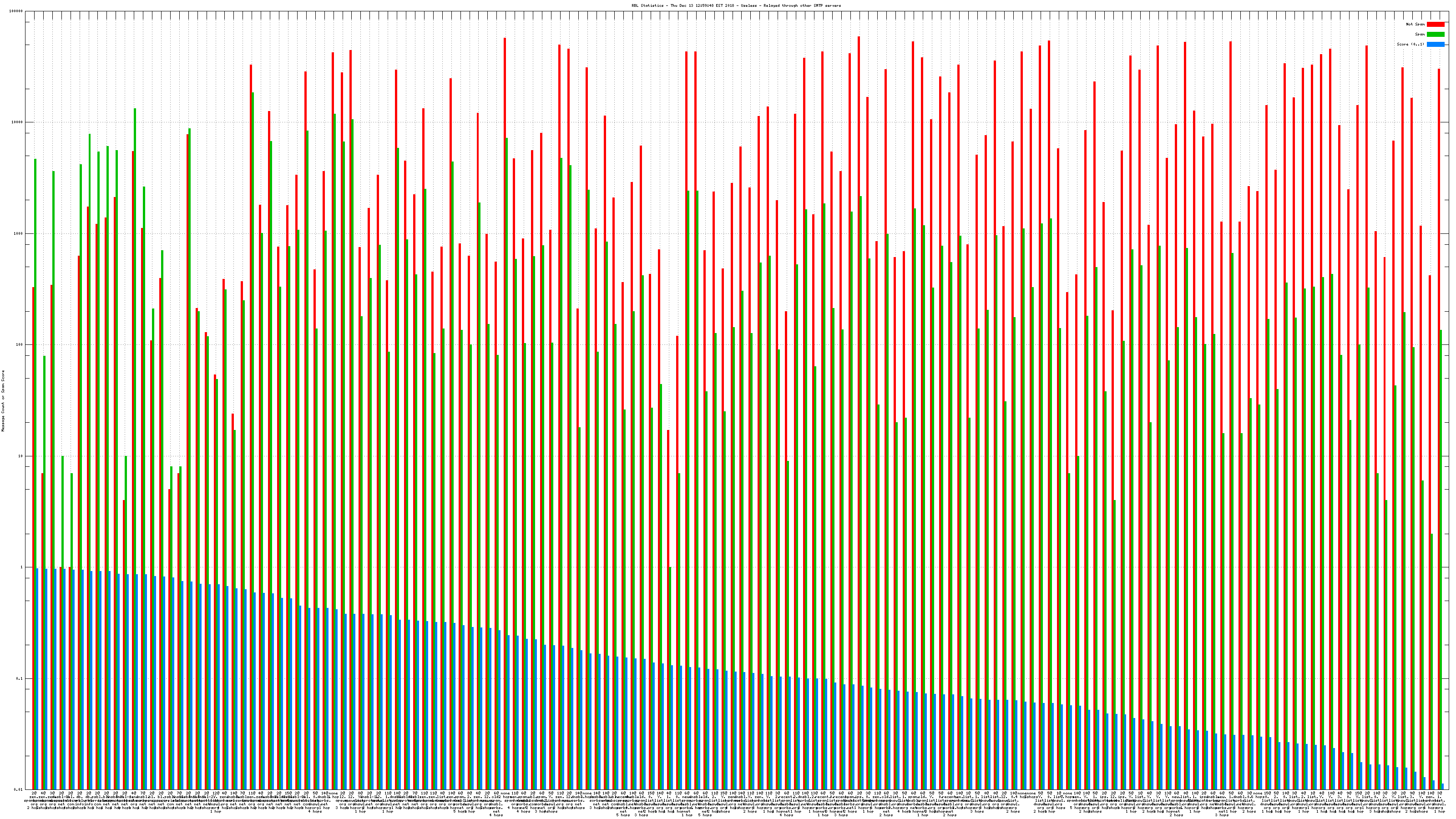Select the 'Score (0..1)' legend label

(1410, 44)
